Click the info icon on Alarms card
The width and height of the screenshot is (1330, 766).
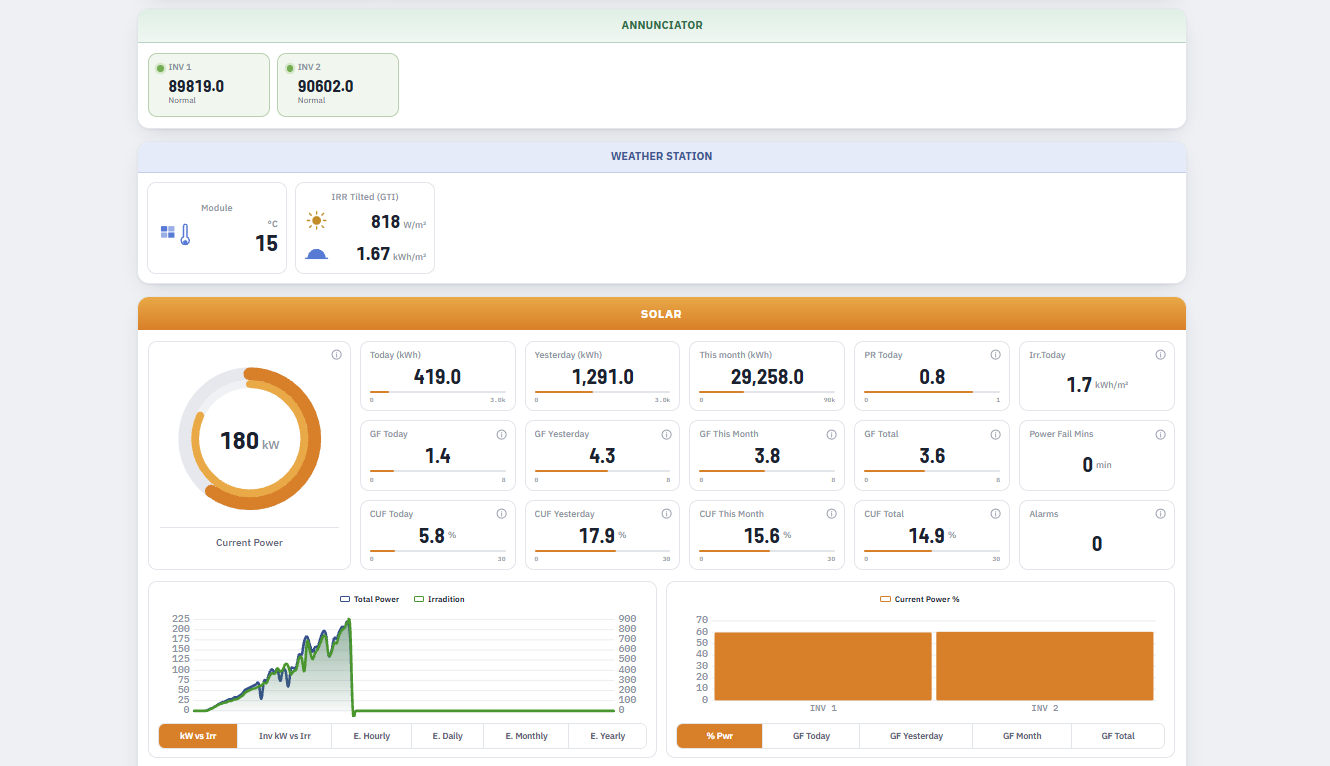pyautogui.click(x=1160, y=514)
